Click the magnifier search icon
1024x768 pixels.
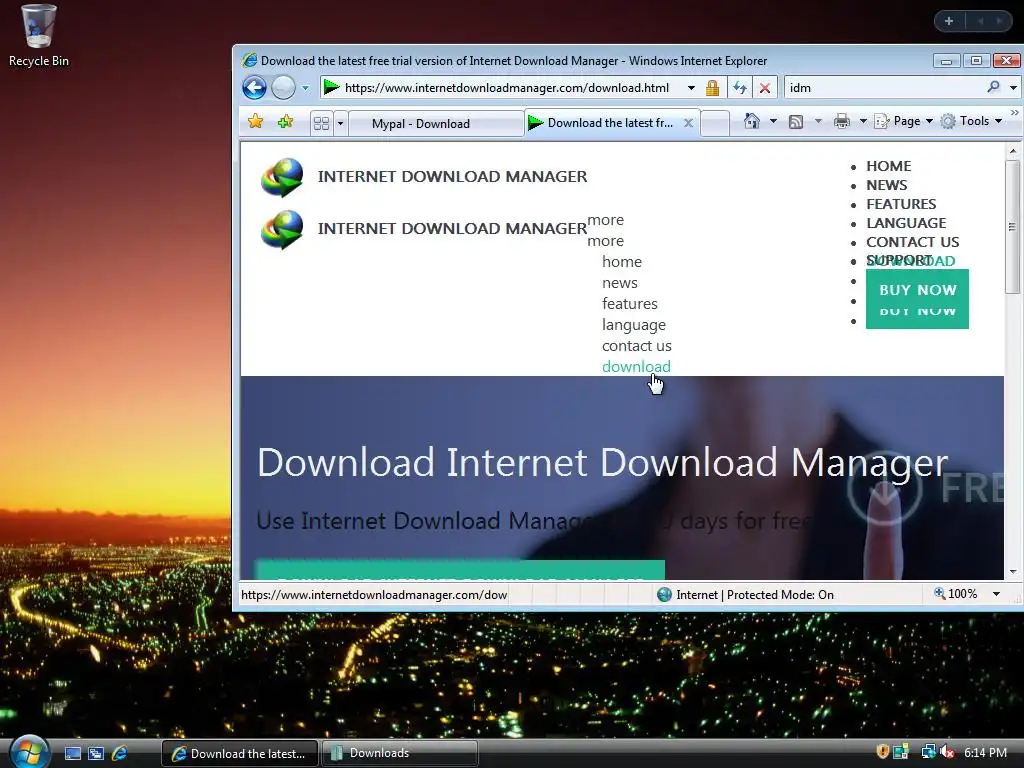pyautogui.click(x=993, y=87)
